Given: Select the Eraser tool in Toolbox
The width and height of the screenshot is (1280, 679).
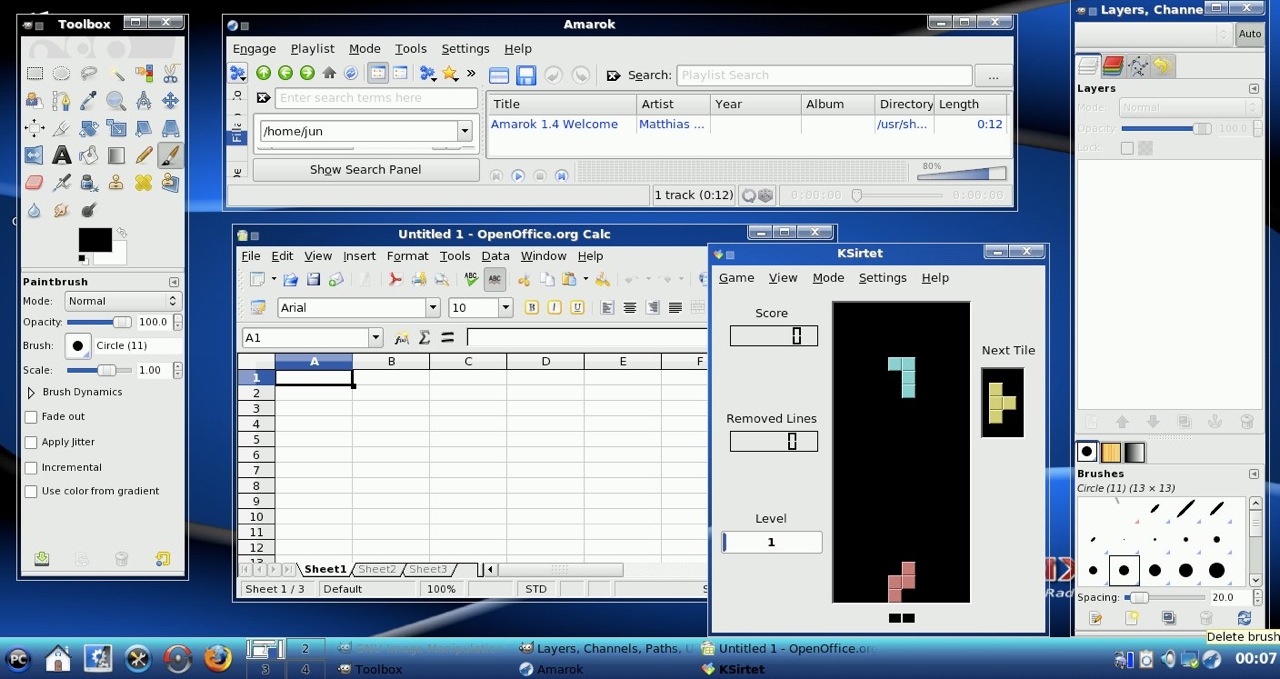Looking at the screenshot, I should (34, 182).
